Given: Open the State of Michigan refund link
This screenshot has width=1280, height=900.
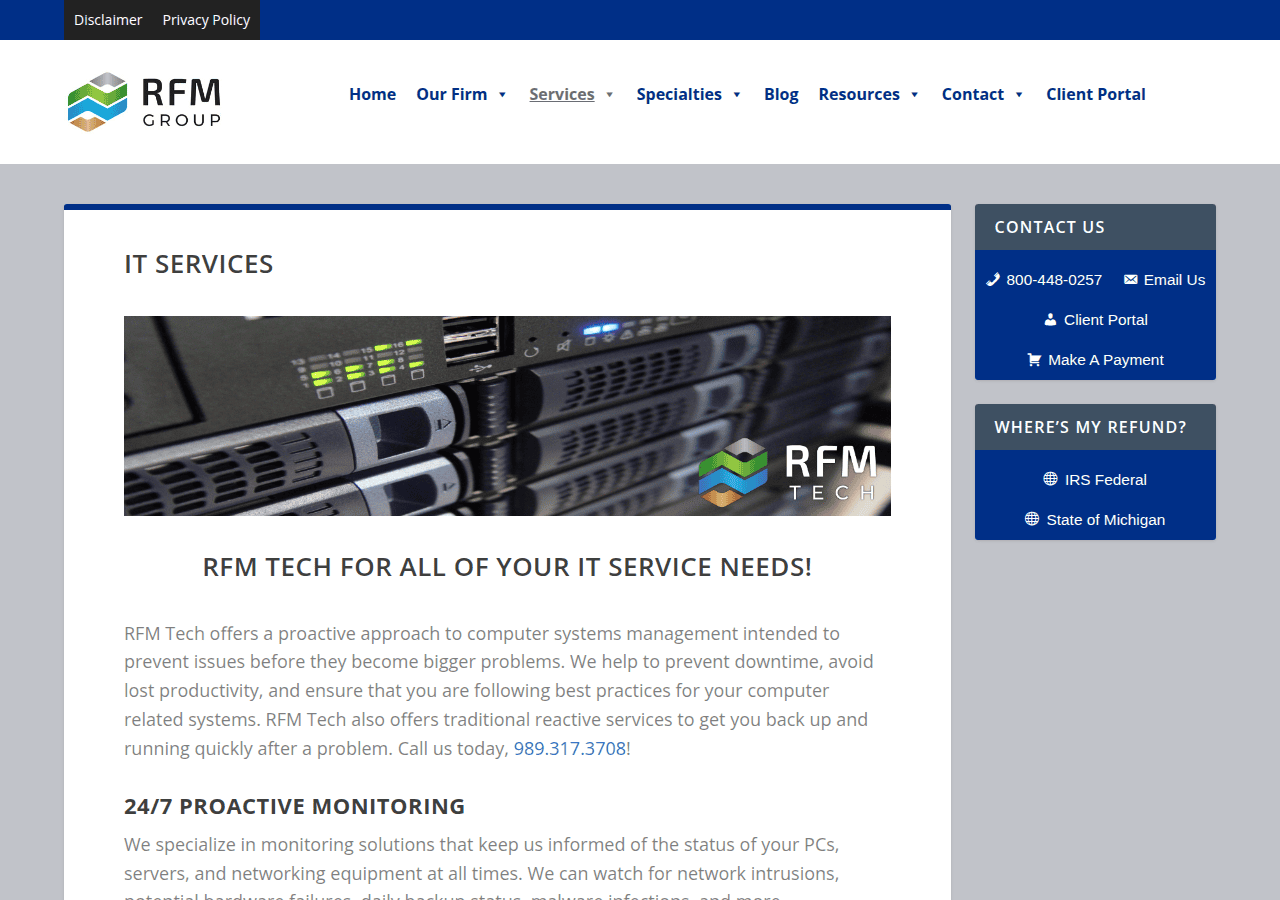Looking at the screenshot, I should [1106, 520].
